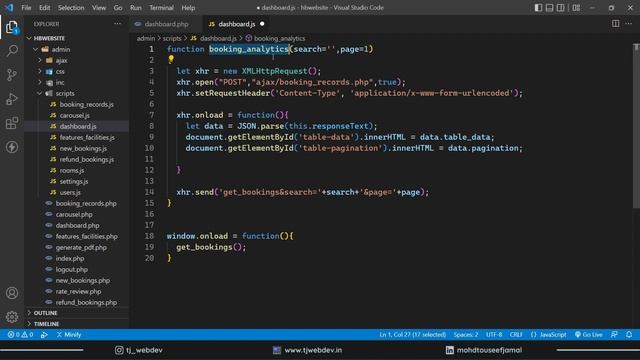Click scripts breadcrumb segment

point(172,38)
